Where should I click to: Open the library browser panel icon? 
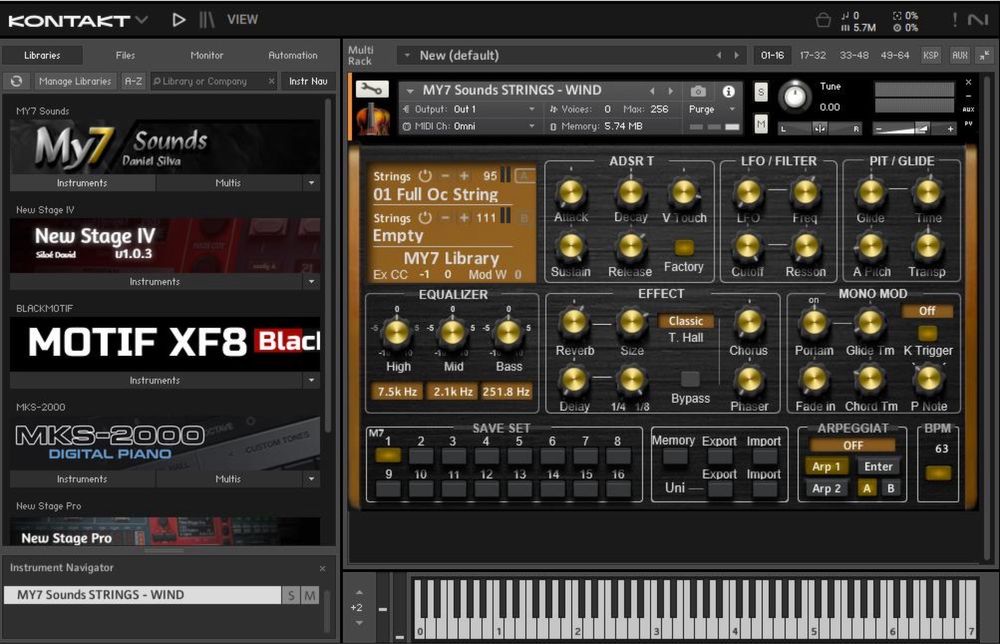(207, 20)
